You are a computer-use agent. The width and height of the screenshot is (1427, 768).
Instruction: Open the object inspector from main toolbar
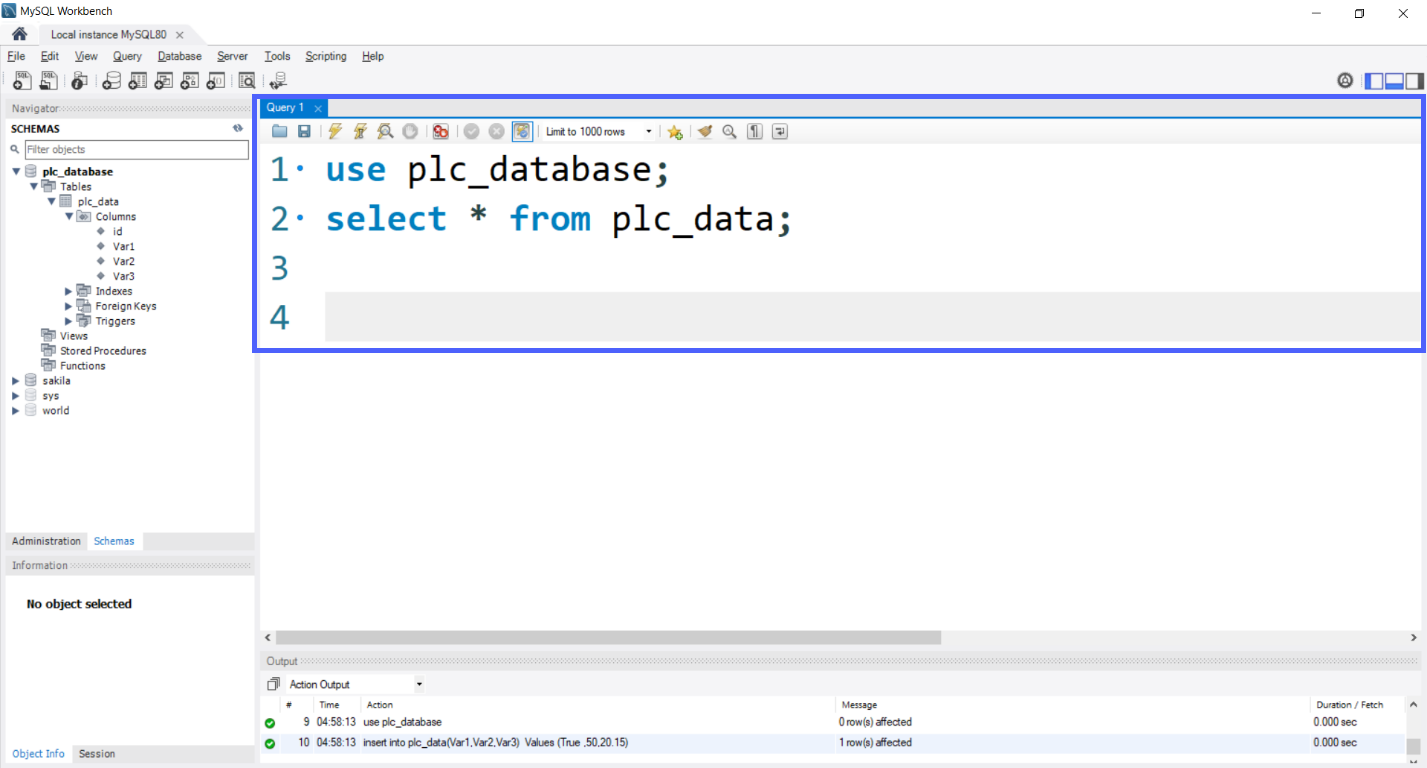79,81
